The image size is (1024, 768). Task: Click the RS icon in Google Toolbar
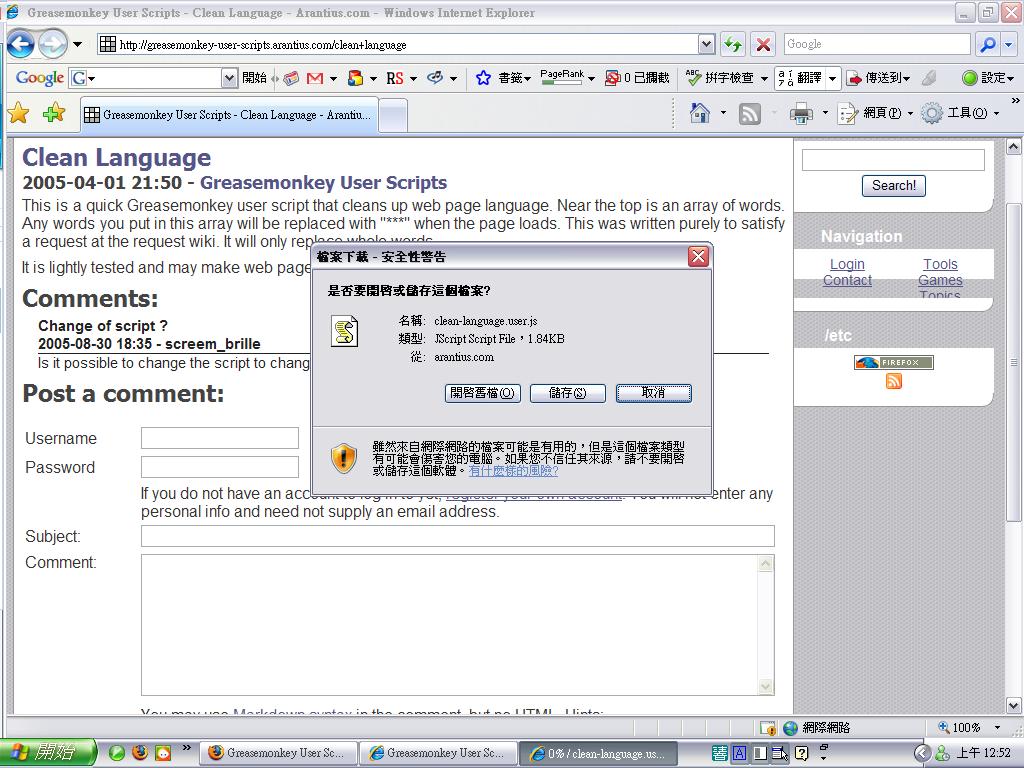pos(395,78)
